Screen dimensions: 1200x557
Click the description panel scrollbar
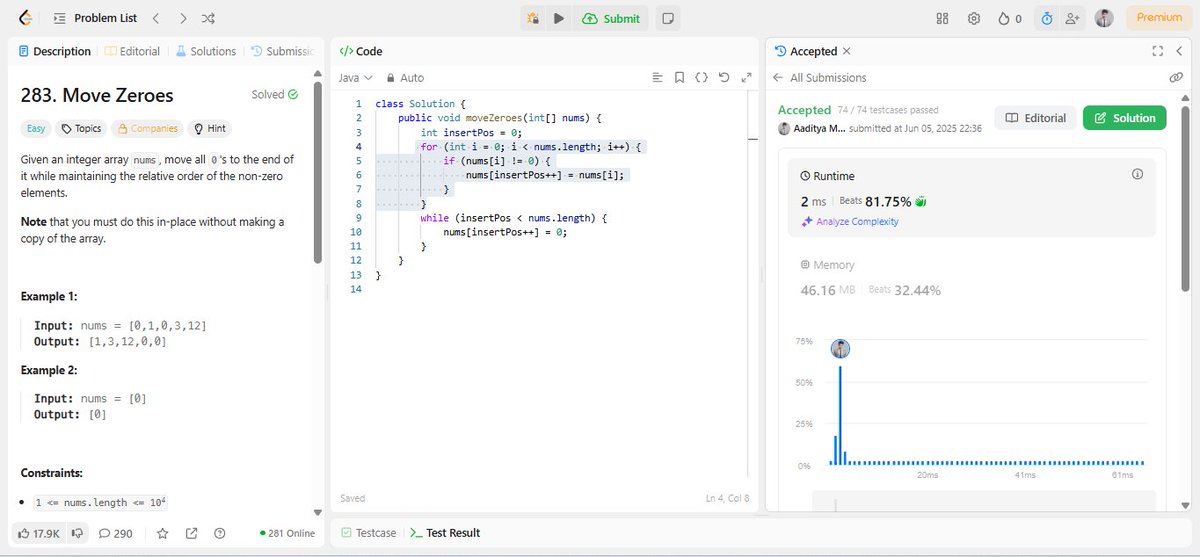pyautogui.click(x=318, y=172)
